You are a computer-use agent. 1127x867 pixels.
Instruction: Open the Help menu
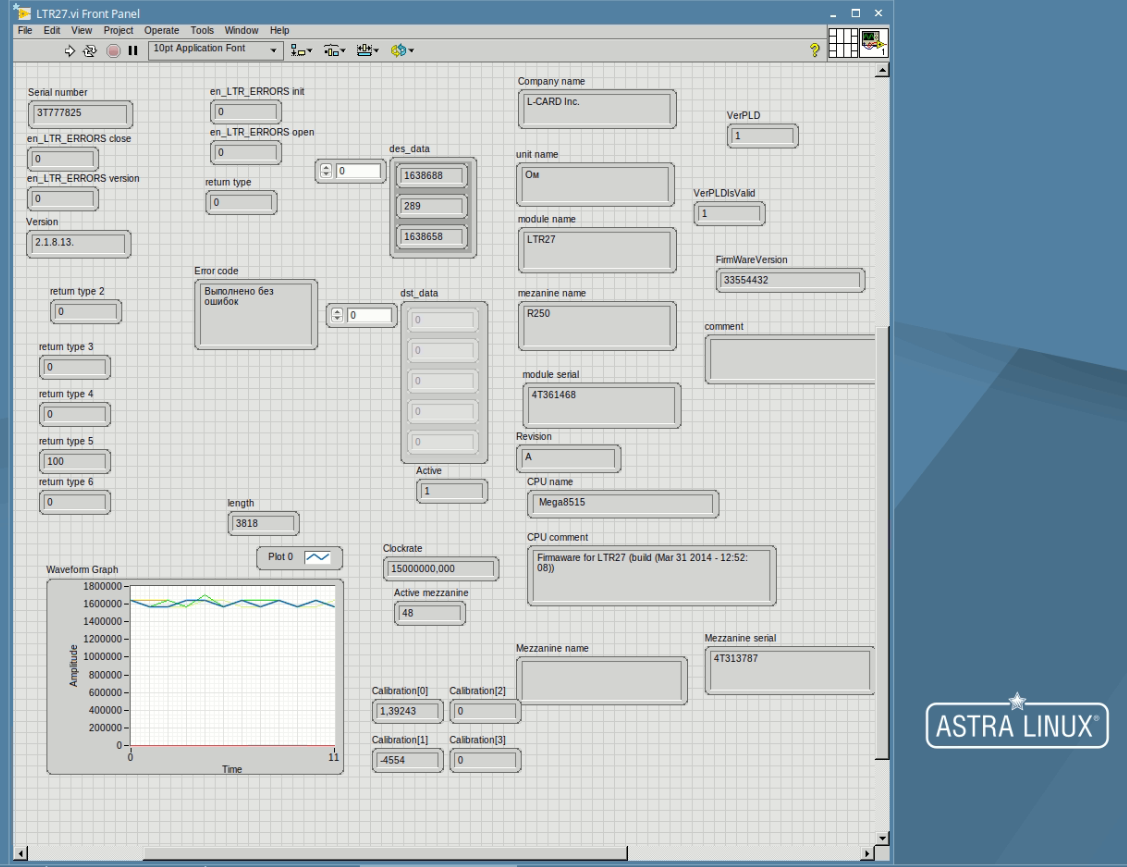(x=280, y=30)
